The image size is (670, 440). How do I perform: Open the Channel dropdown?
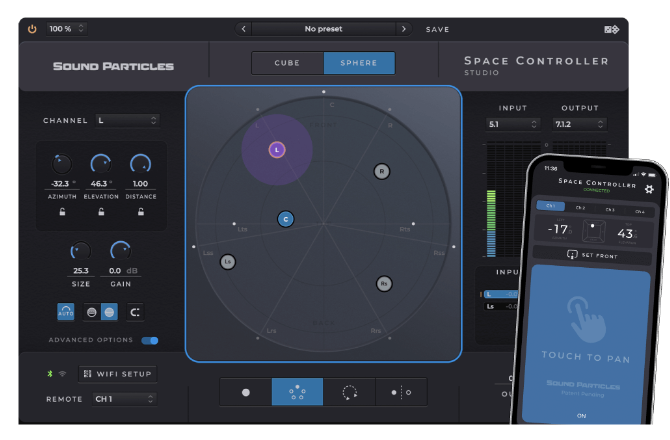[127, 121]
